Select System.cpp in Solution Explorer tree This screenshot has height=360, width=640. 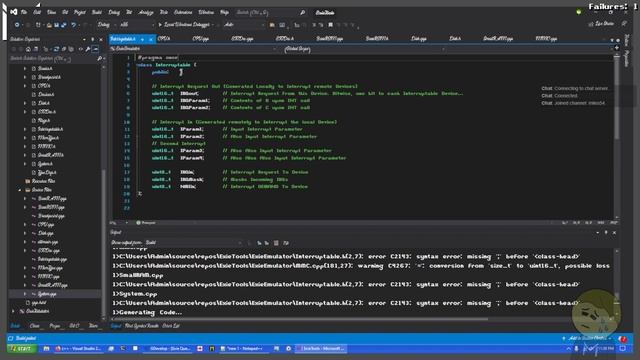47,294
